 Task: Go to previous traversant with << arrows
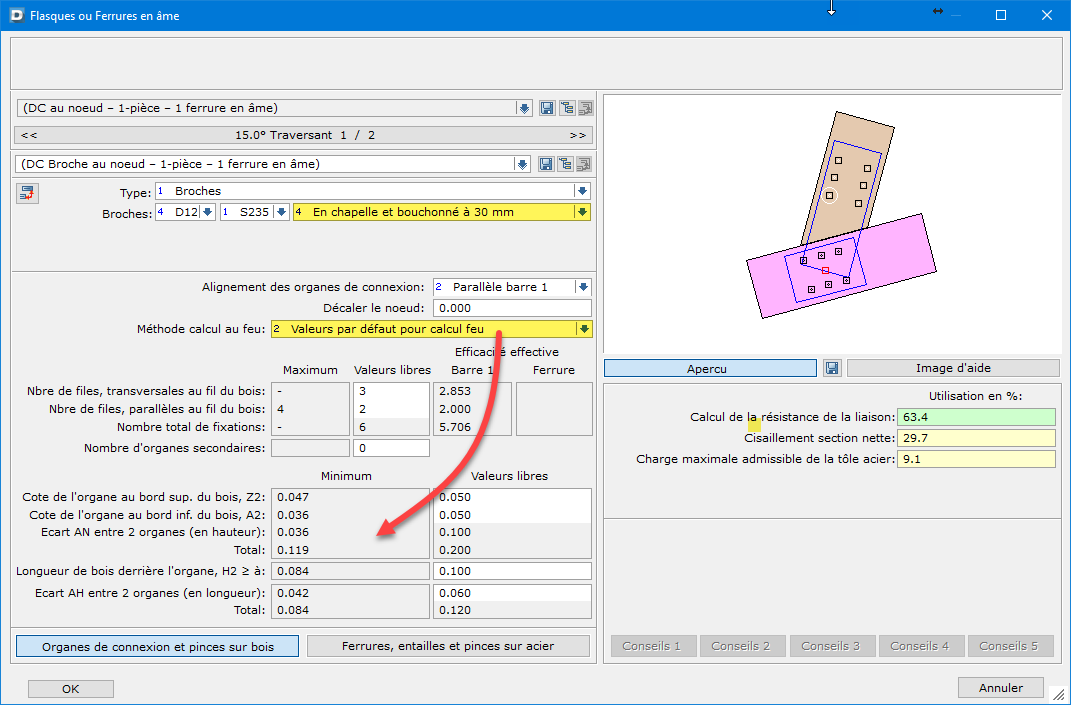[29, 135]
